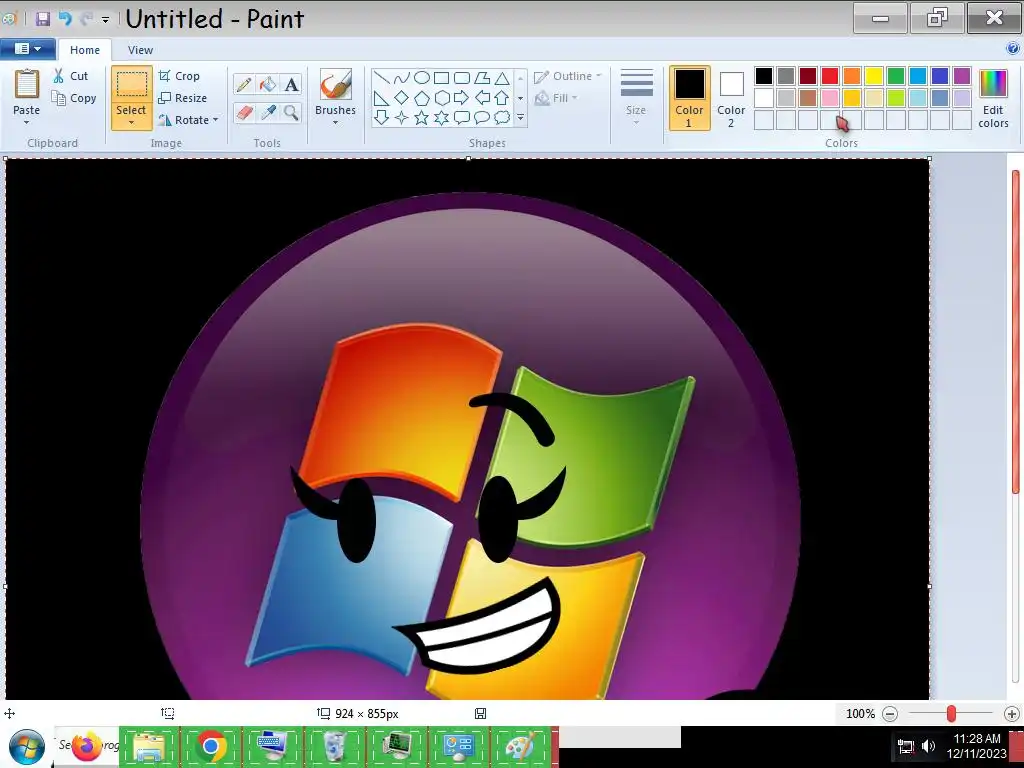Select the Rounded rectangular callout shape
The height and width of the screenshot is (768, 1024).
click(462, 118)
